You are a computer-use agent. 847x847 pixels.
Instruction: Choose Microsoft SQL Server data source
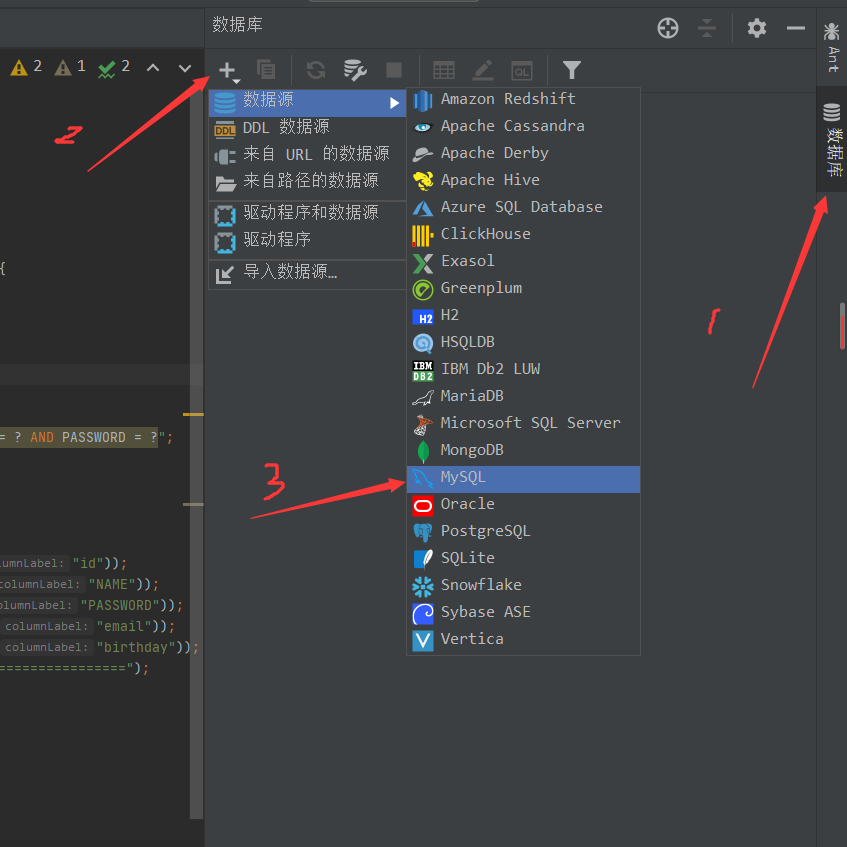(x=523, y=425)
